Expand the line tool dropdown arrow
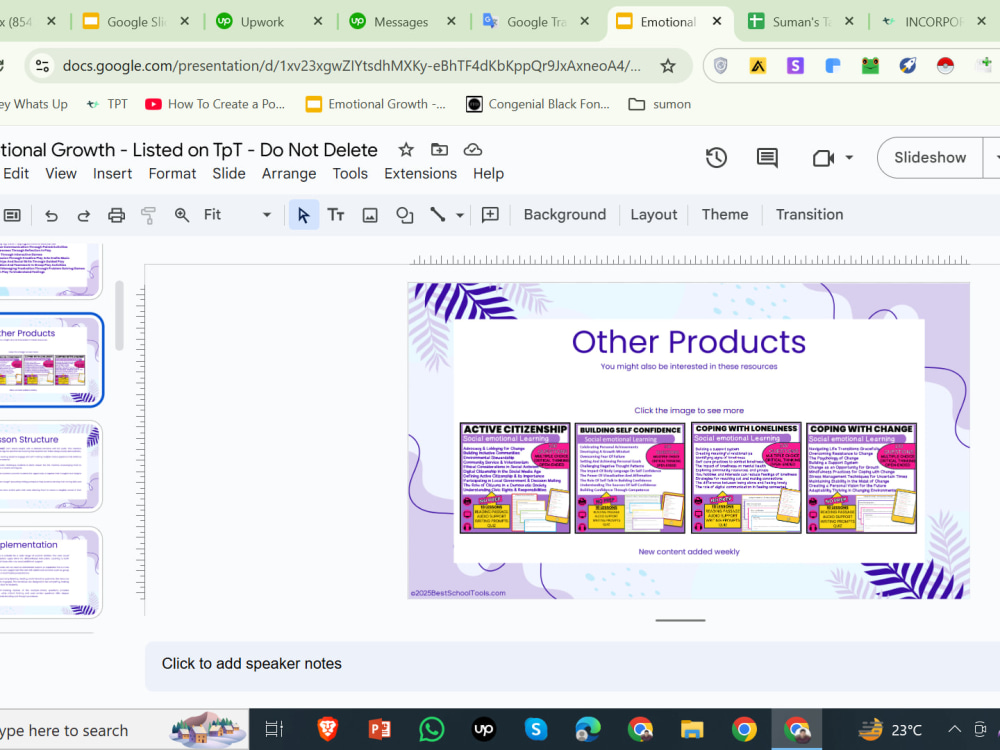The width and height of the screenshot is (1000, 750). (x=460, y=216)
